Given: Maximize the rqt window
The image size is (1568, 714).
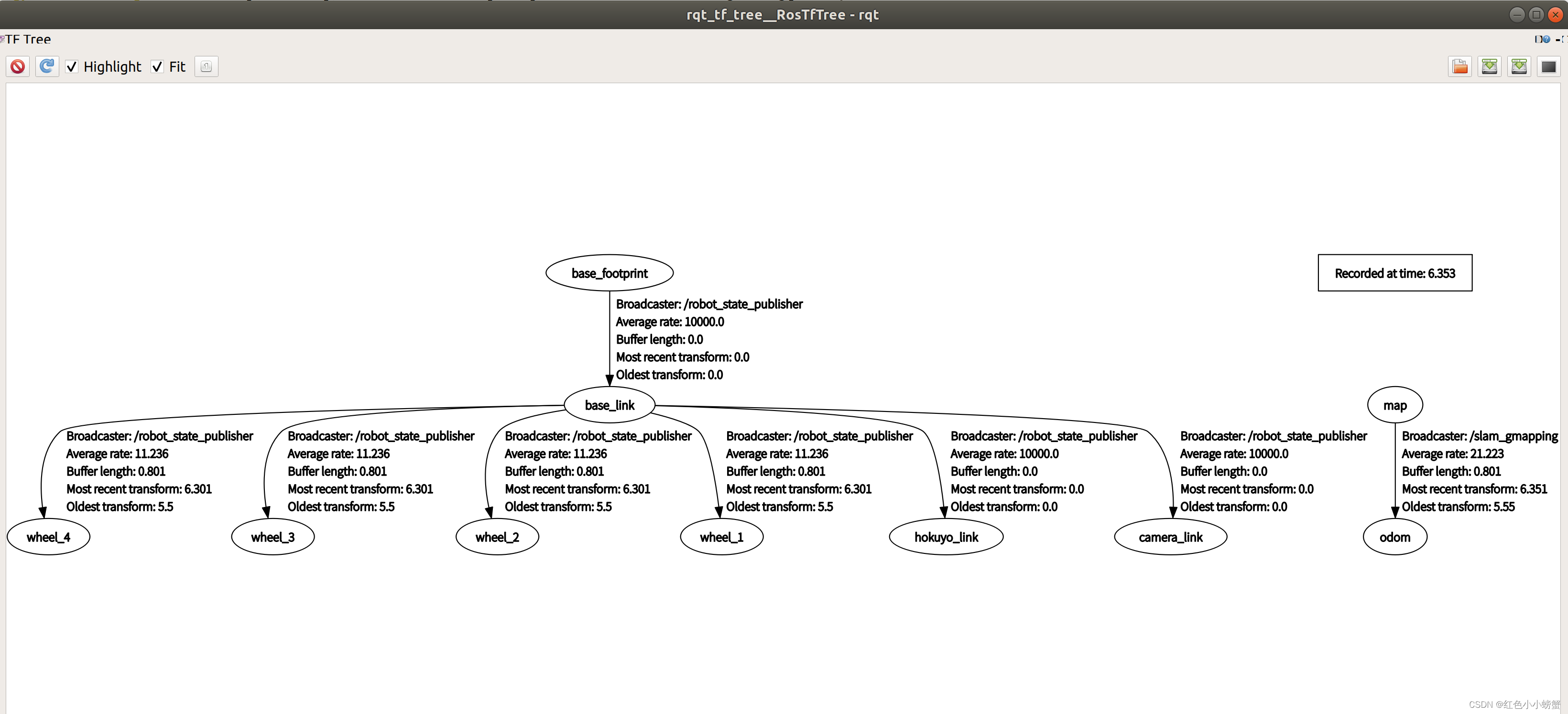Looking at the screenshot, I should point(1536,14).
